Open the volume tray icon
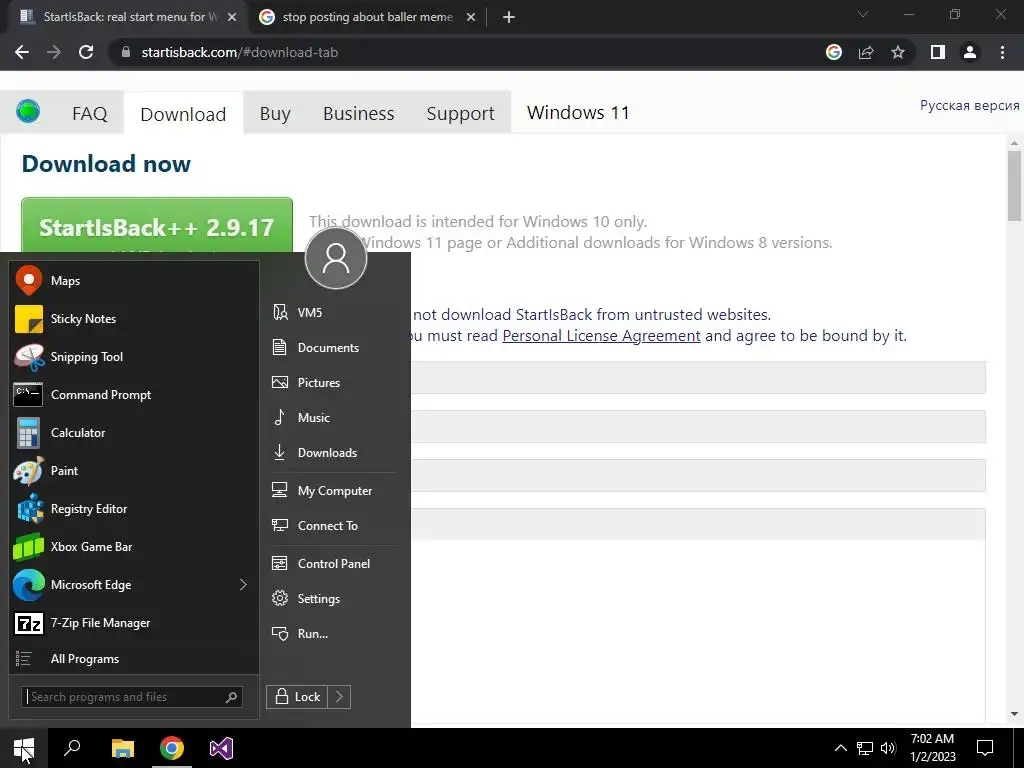The height and width of the screenshot is (768, 1024). coord(888,748)
